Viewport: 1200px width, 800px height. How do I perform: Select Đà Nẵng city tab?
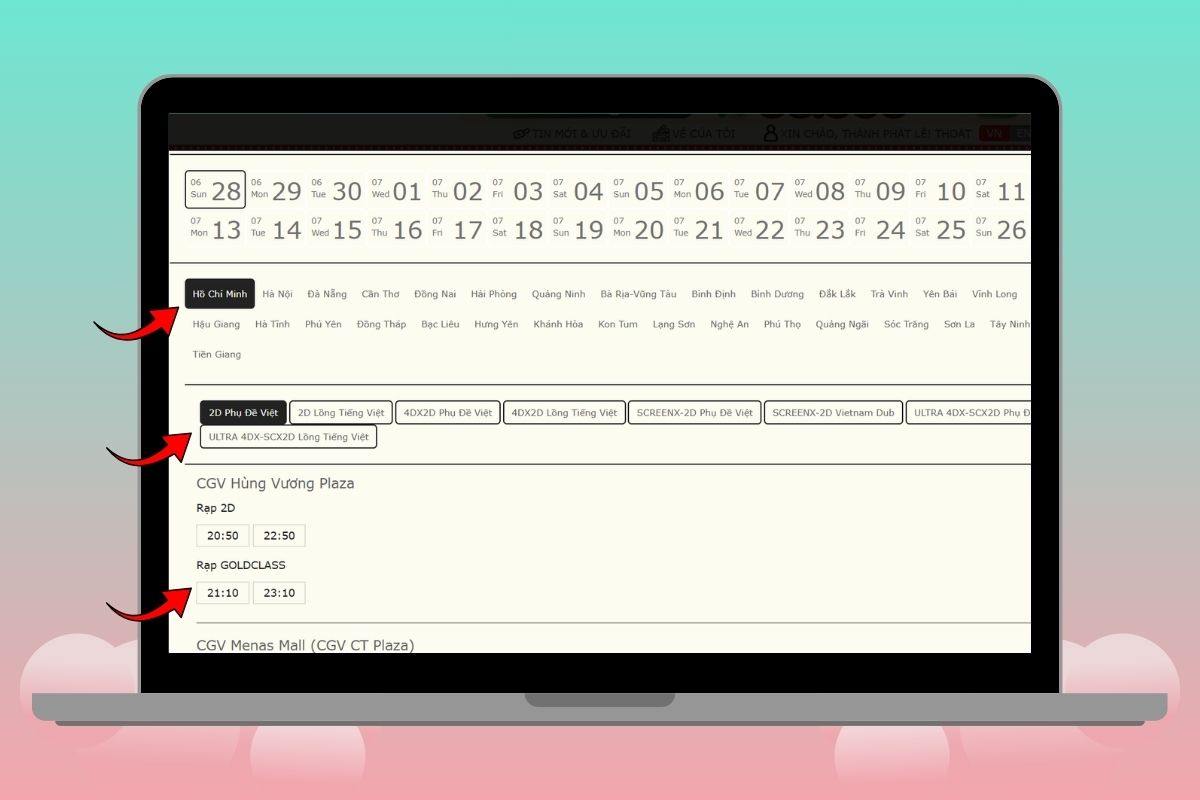click(x=327, y=294)
